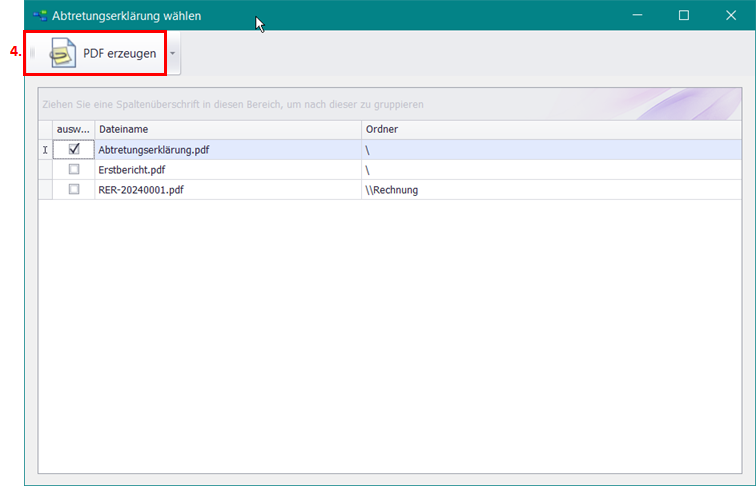
Task: Select the RER-20240001.pdf file entry
Action: tap(141, 190)
